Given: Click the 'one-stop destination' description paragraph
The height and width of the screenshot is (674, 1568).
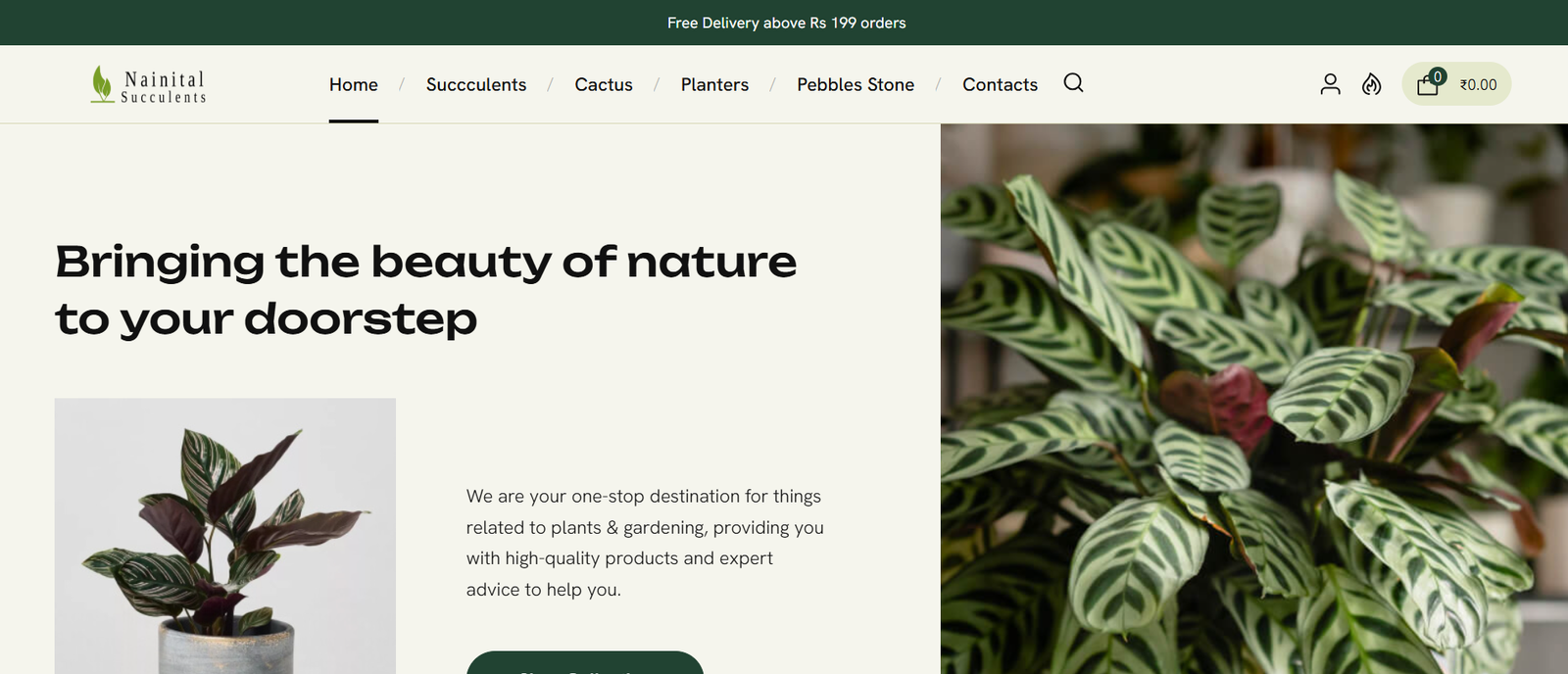Looking at the screenshot, I should pos(645,543).
